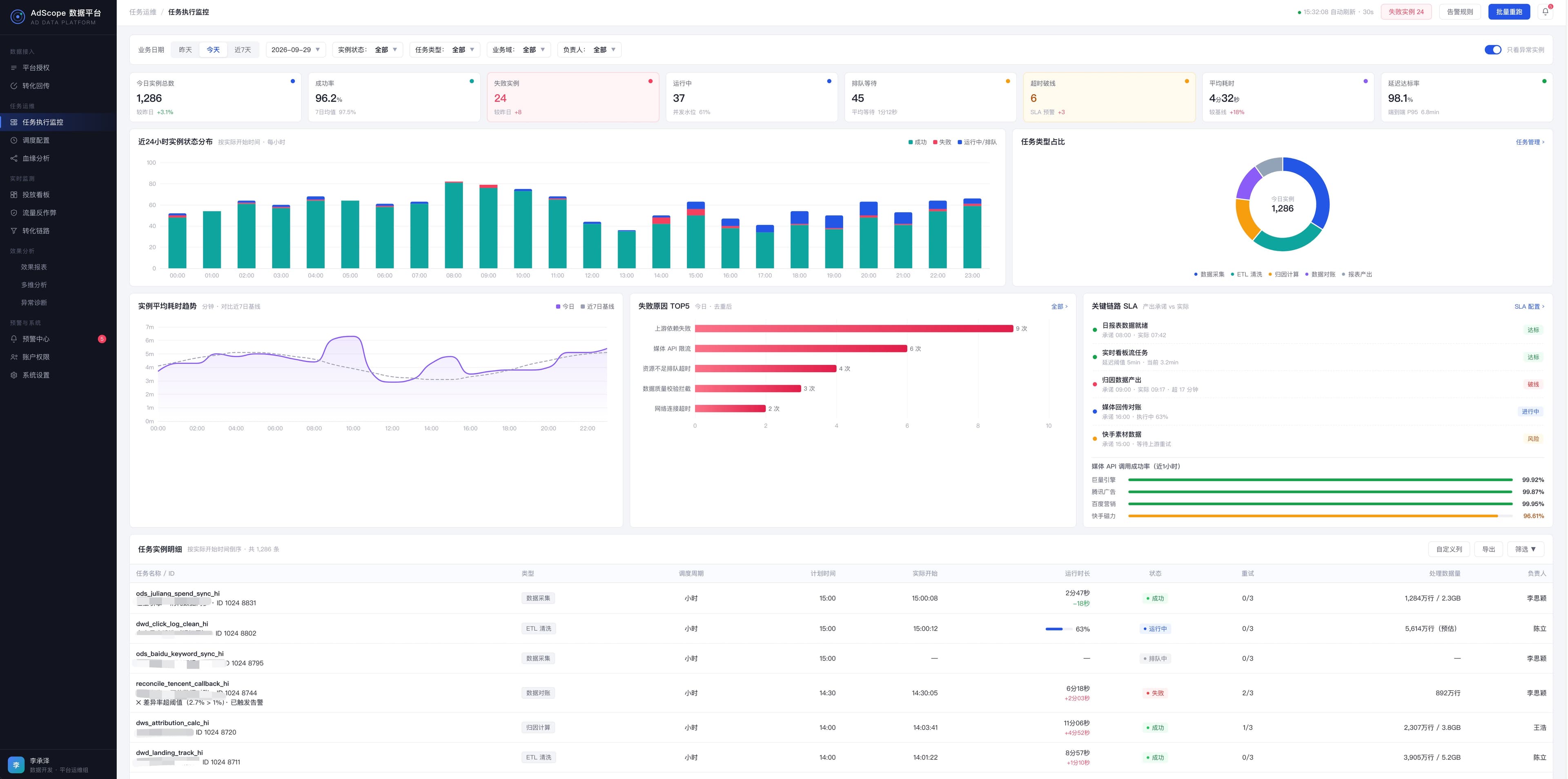Click the 投放看板 grid icon
Image resolution: width=1568 pixels, height=779 pixels.
[x=14, y=195]
